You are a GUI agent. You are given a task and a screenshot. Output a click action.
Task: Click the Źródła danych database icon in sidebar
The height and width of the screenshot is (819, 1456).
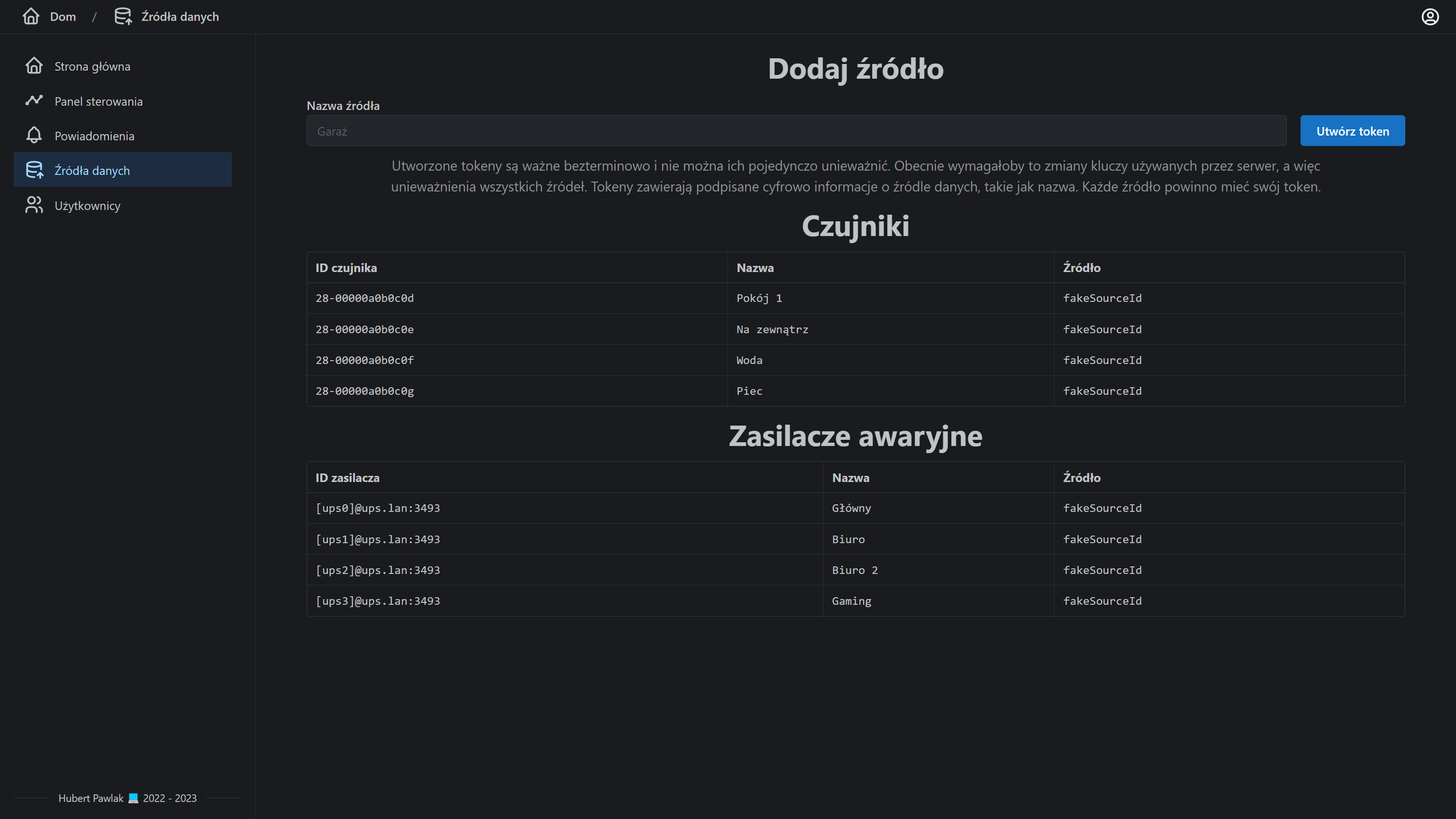click(34, 170)
